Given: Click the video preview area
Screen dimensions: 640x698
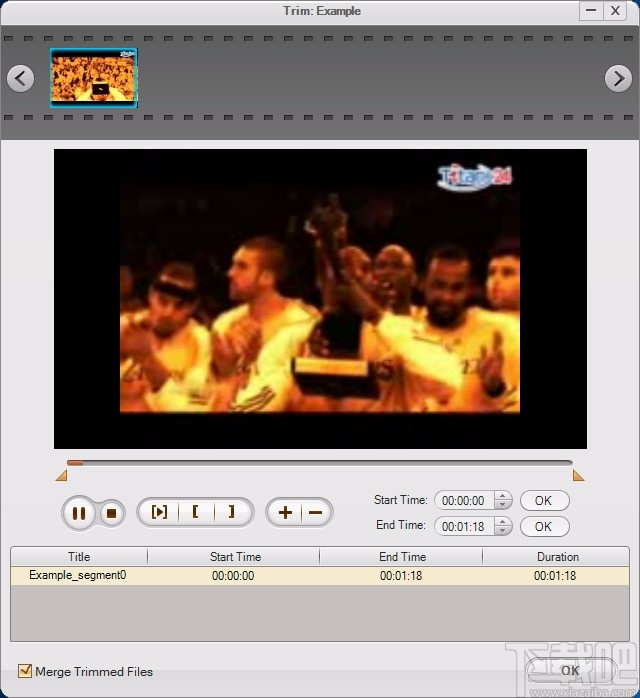Looking at the screenshot, I should click(x=320, y=299).
